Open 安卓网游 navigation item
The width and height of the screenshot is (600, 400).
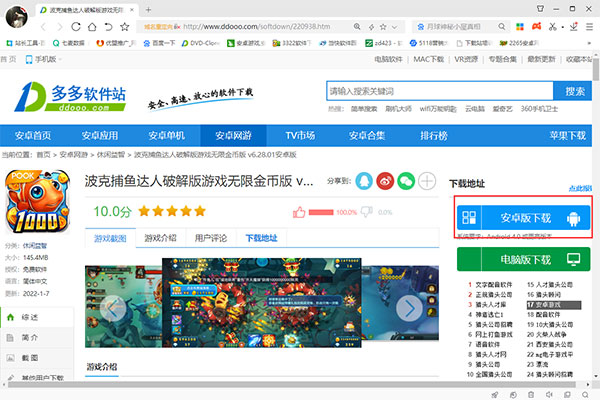click(x=233, y=136)
